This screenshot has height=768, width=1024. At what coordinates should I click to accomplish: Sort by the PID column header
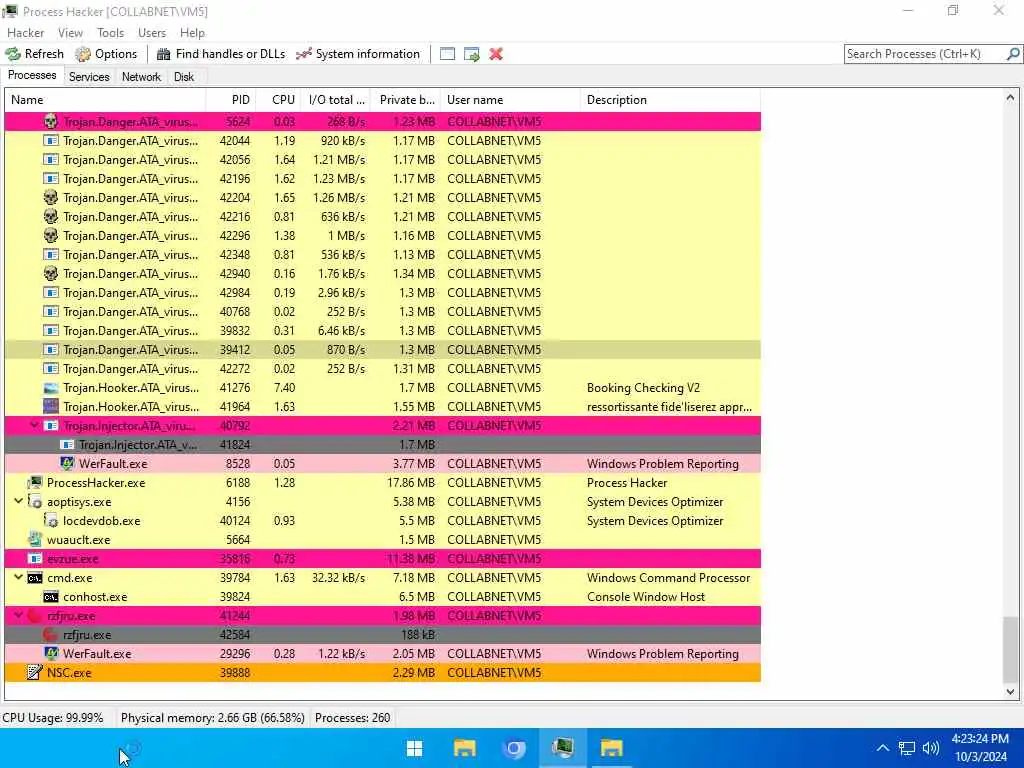click(x=231, y=100)
